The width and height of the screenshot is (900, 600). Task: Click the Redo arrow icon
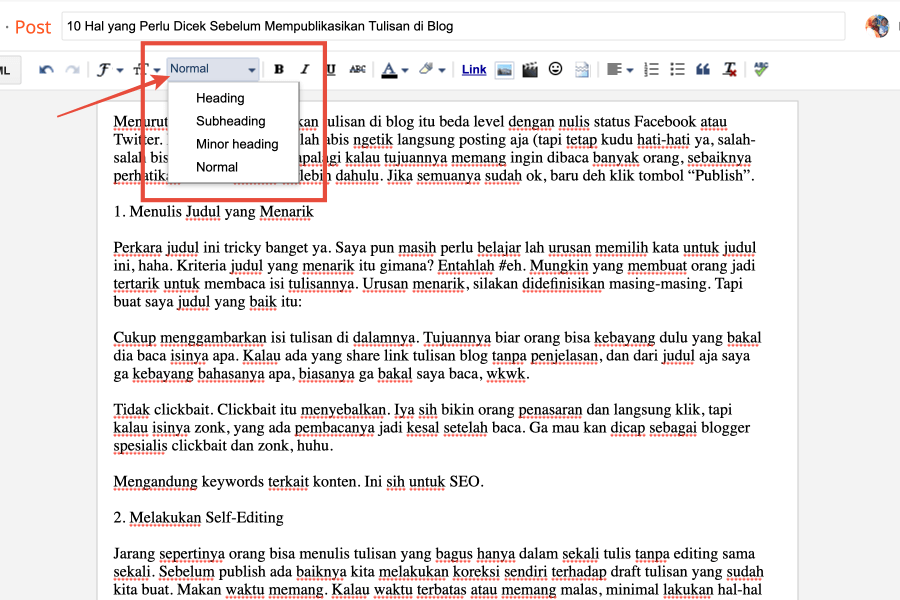[72, 69]
